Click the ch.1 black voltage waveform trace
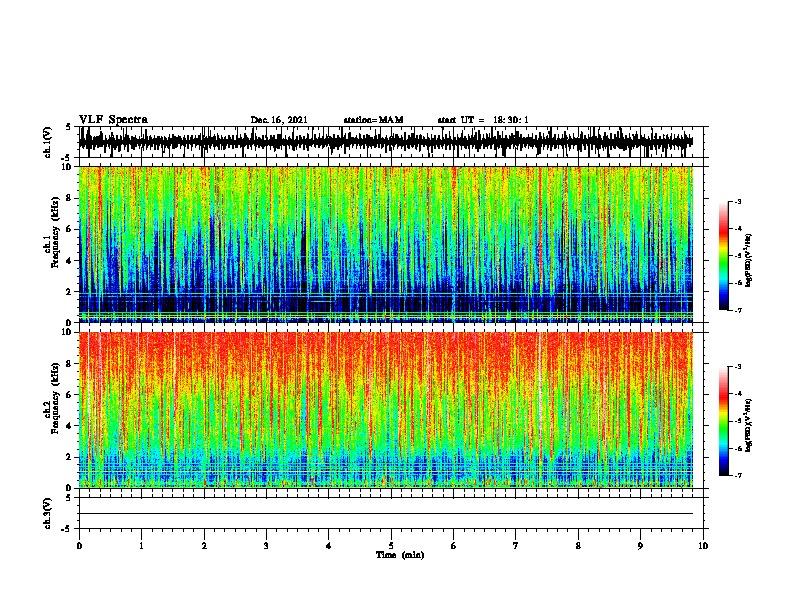This screenshot has height=612, width=792. tap(386, 142)
